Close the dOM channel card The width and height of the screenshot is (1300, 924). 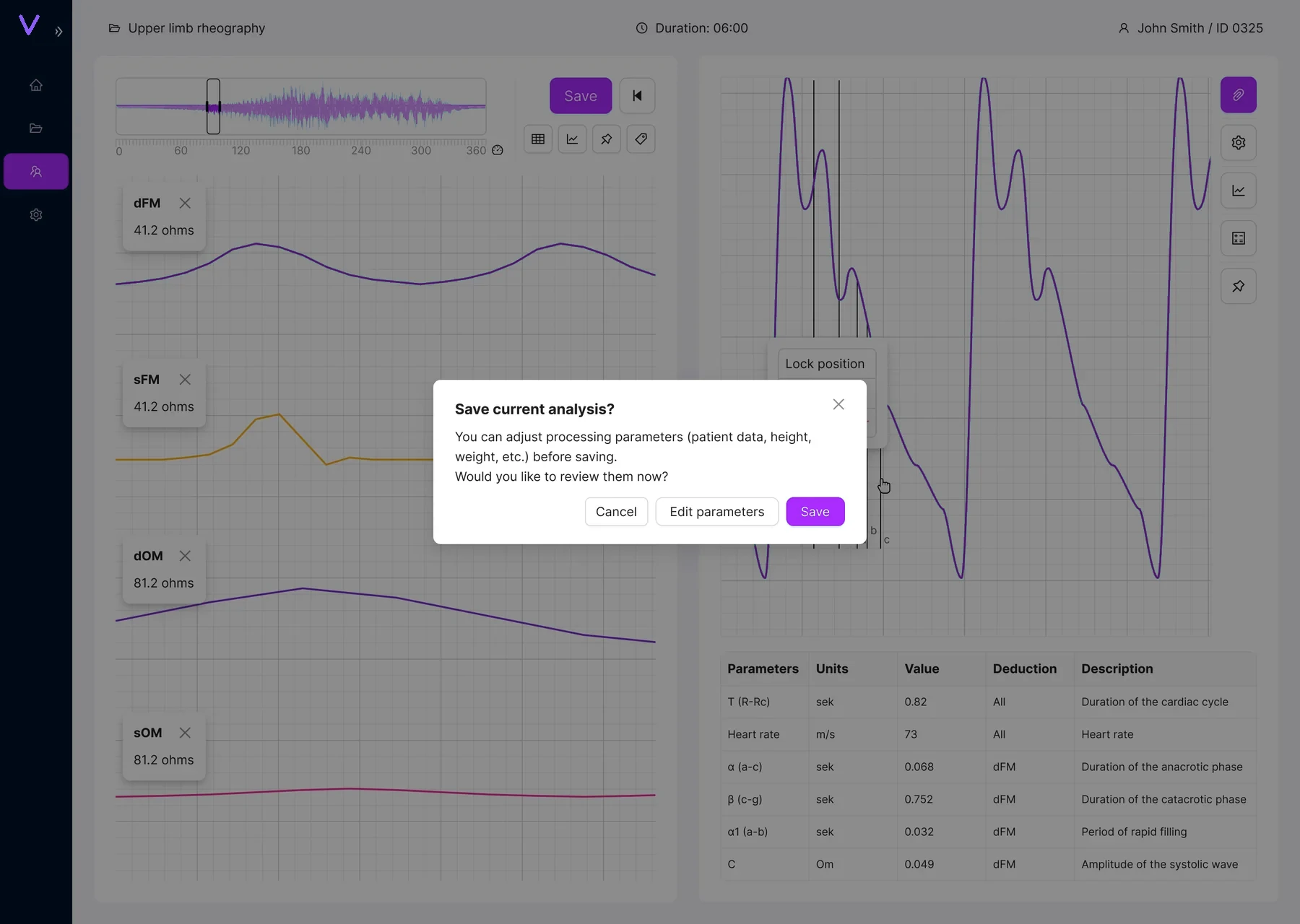pos(185,556)
